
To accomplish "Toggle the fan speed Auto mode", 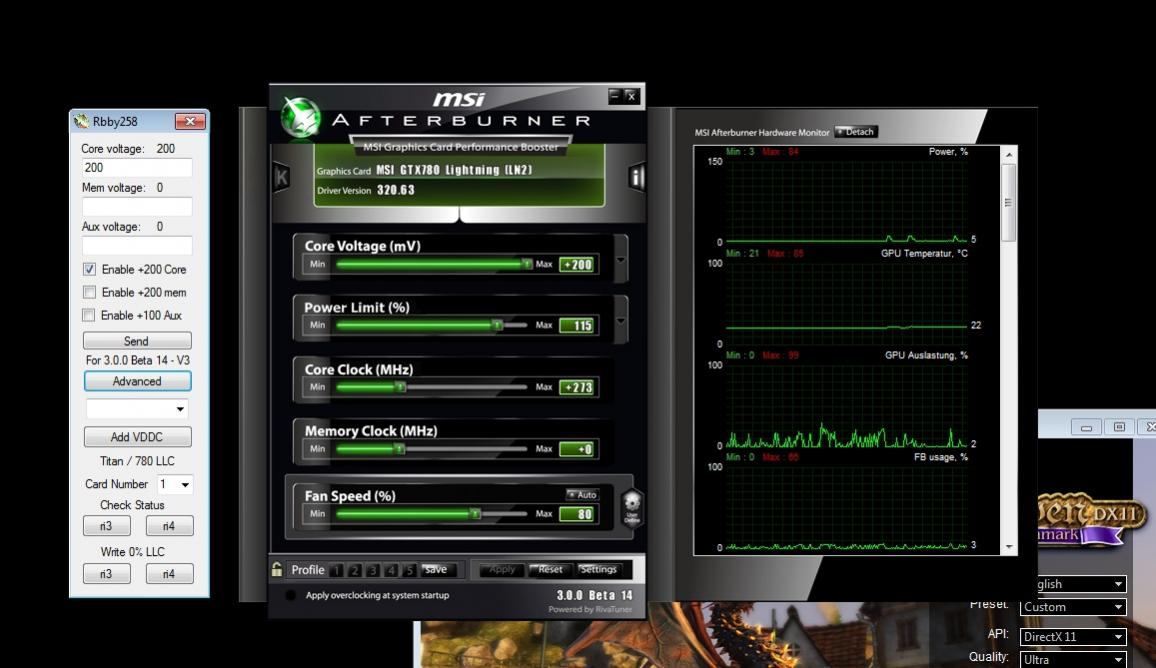I will [x=582, y=495].
